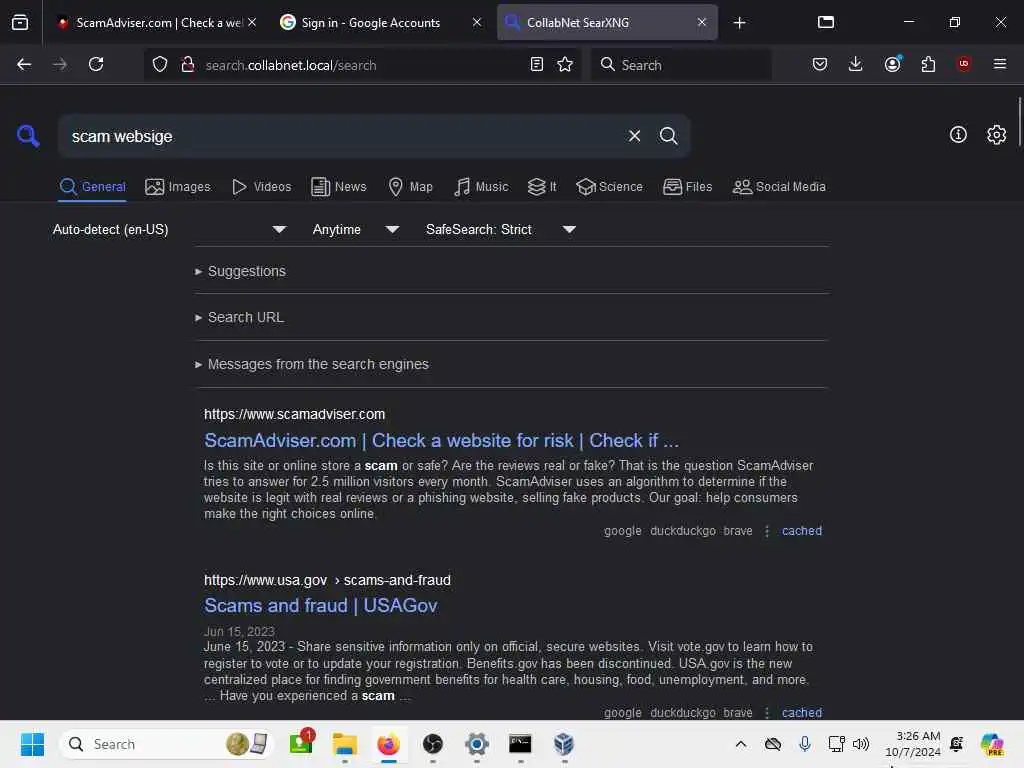Close the ScamAdviser.com tab
This screenshot has height=768, width=1024.
coord(252,22)
